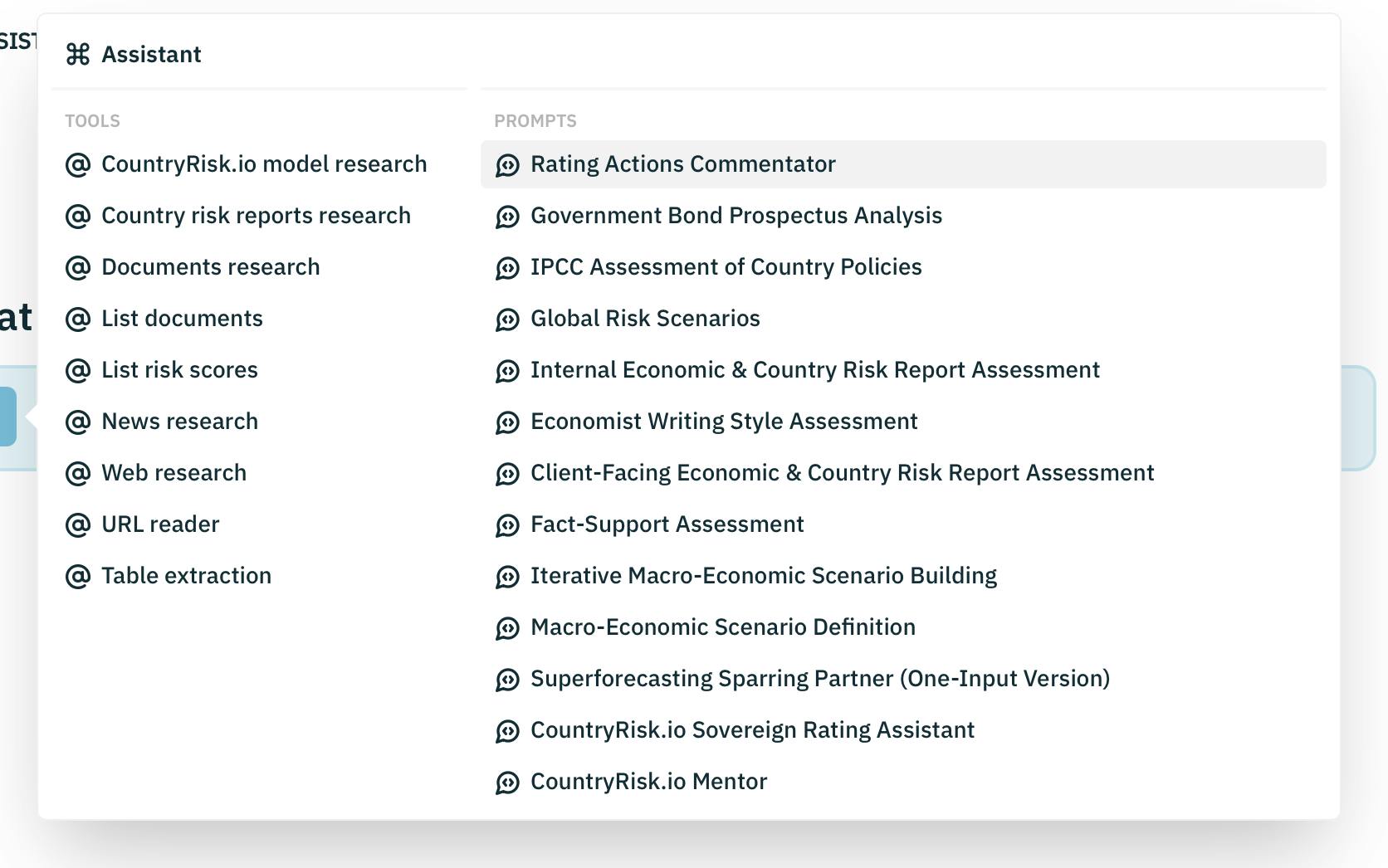The height and width of the screenshot is (868, 1388).
Task: Select the CountryRisk.io model research tool
Action: 264,164
